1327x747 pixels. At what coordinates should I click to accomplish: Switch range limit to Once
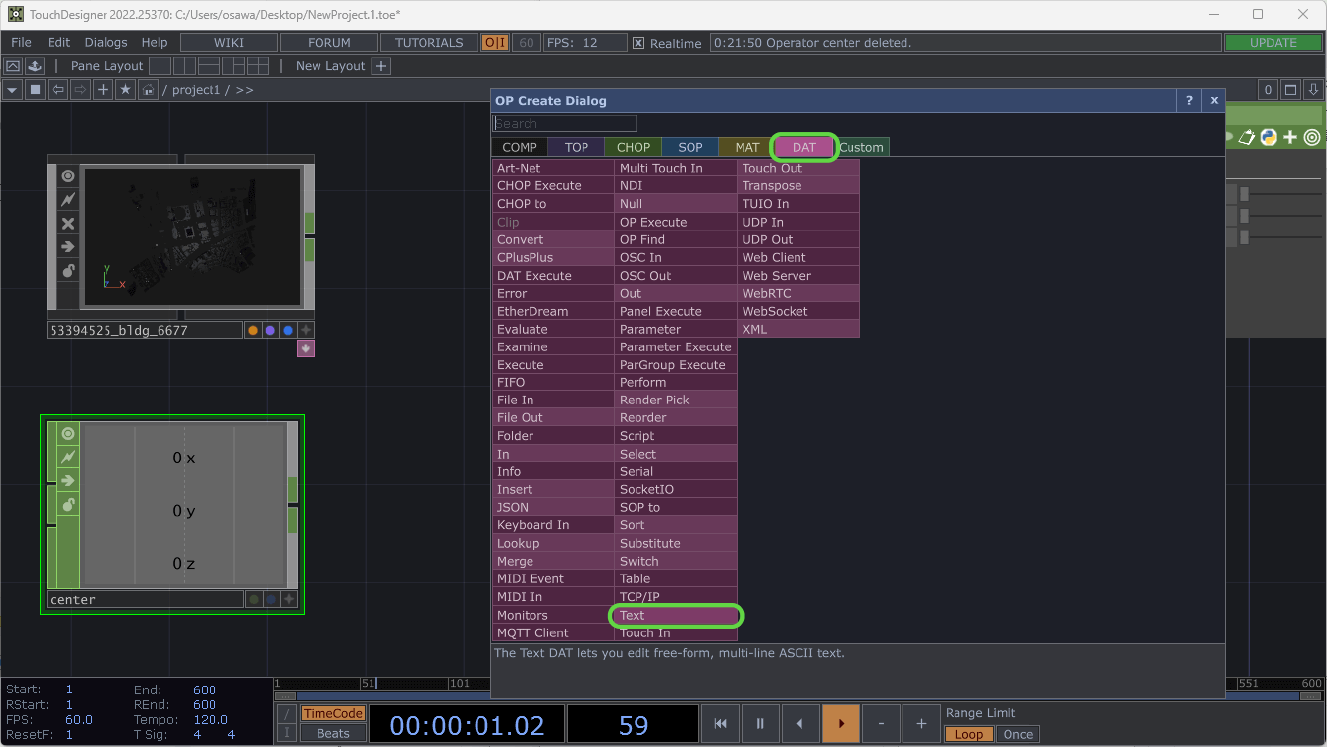(1018, 734)
